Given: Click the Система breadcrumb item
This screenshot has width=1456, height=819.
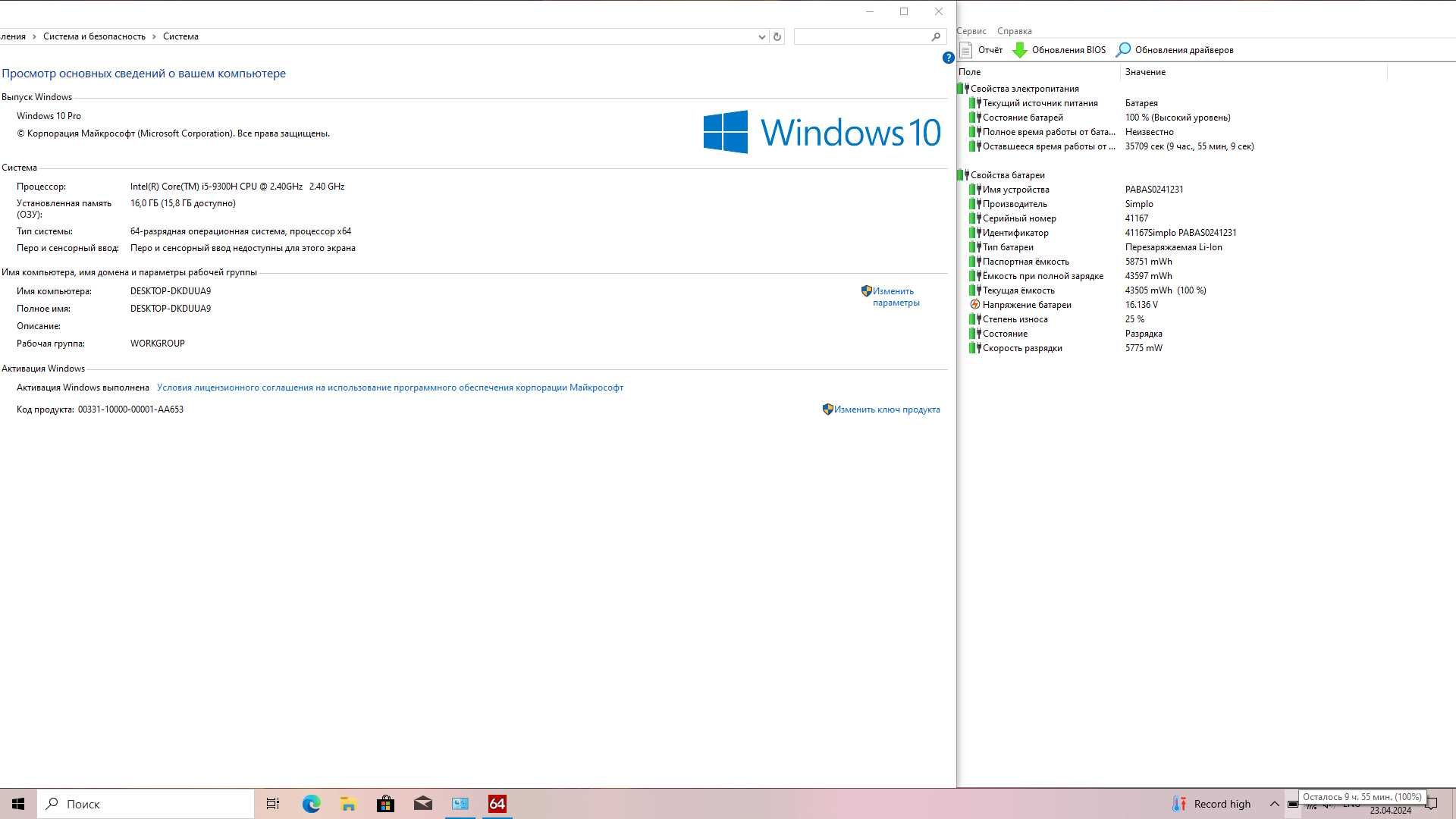Looking at the screenshot, I should click(x=180, y=36).
